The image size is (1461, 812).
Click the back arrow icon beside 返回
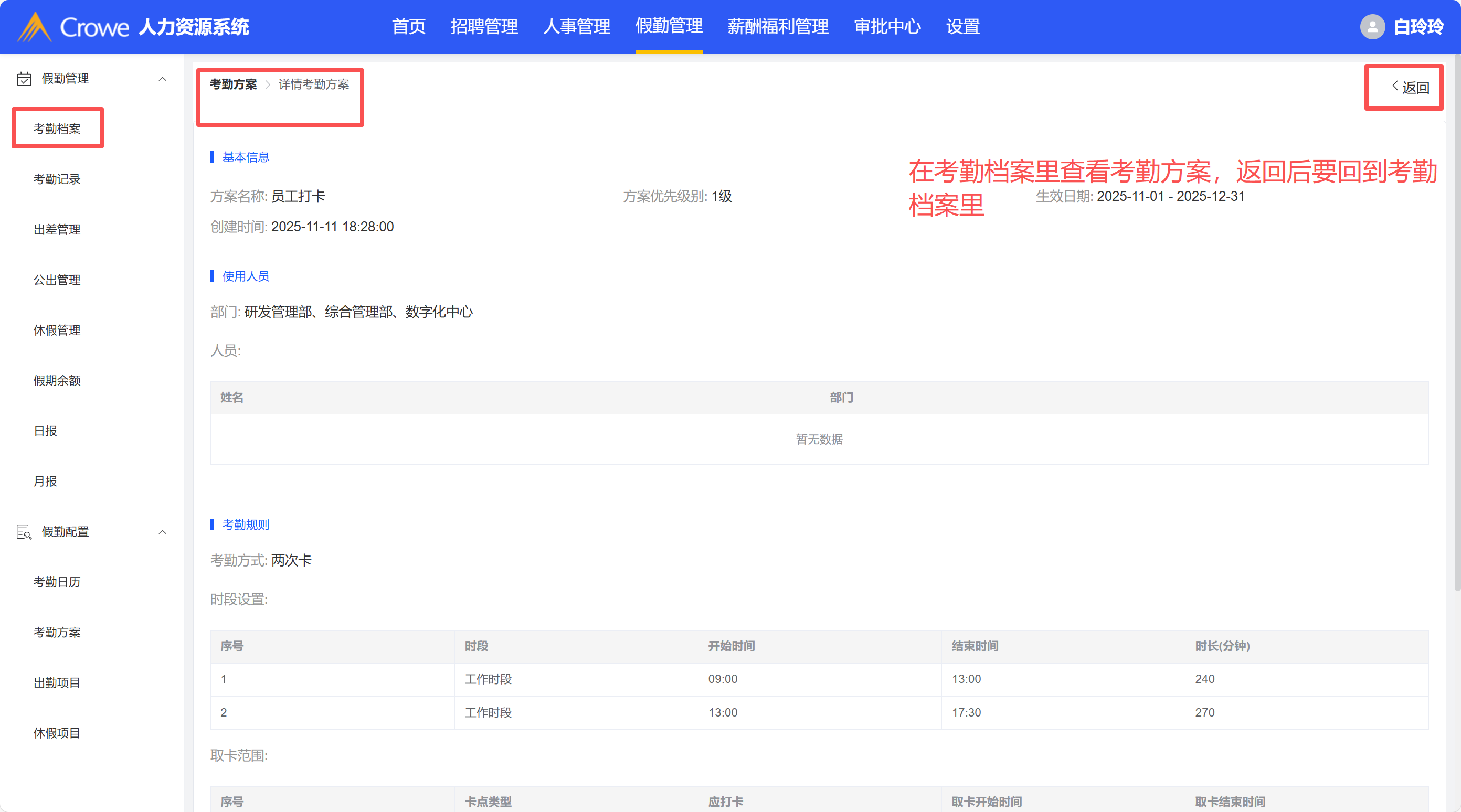(1395, 86)
